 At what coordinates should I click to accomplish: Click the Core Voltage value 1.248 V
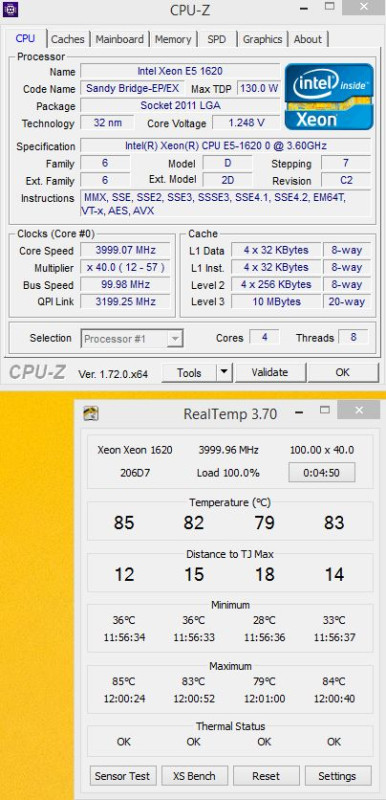point(246,123)
